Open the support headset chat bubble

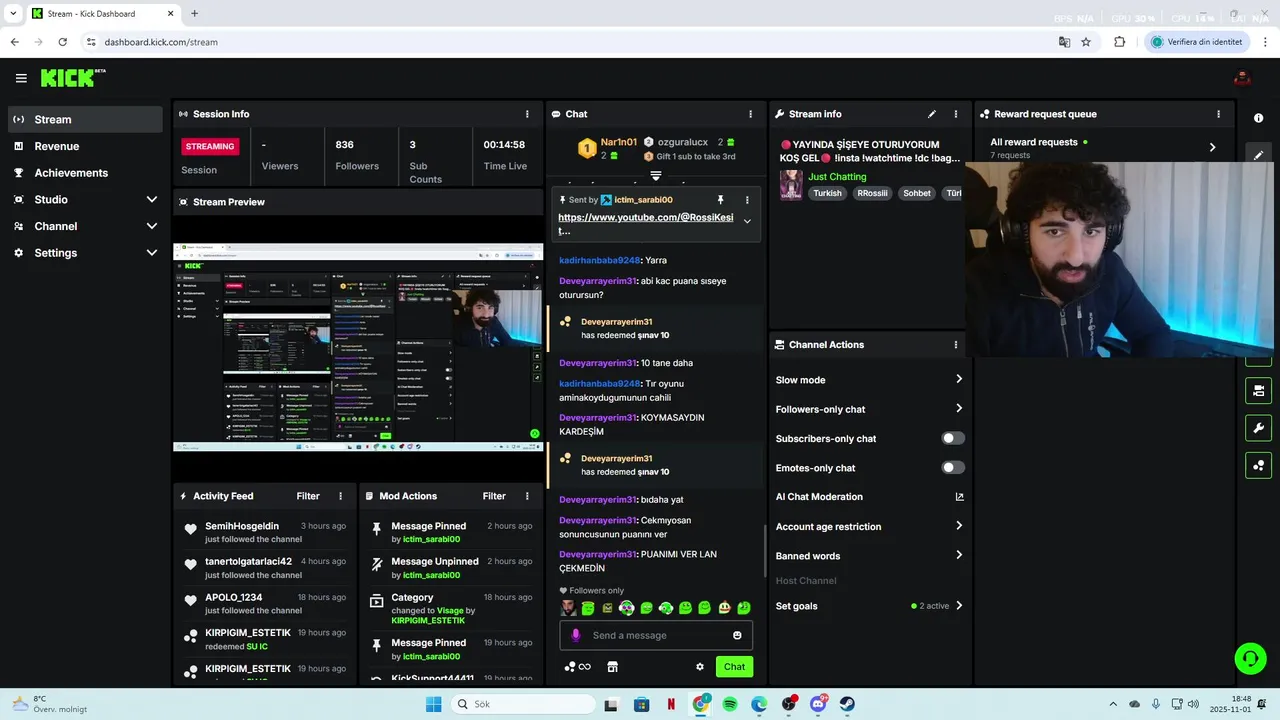(x=1250, y=658)
